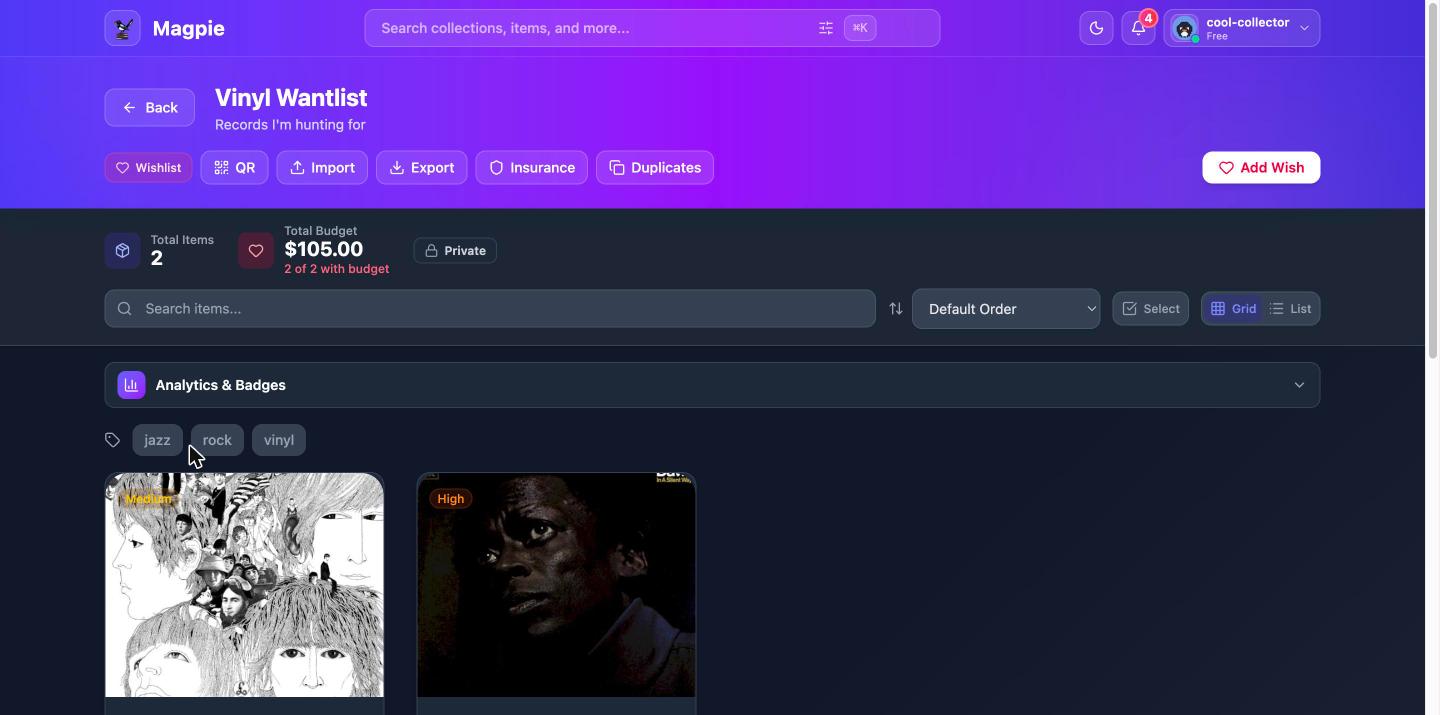Screen dimensions: 1440x715
Task: Expand the Analytics & Badges panel
Action: pyautogui.click(x=712, y=385)
